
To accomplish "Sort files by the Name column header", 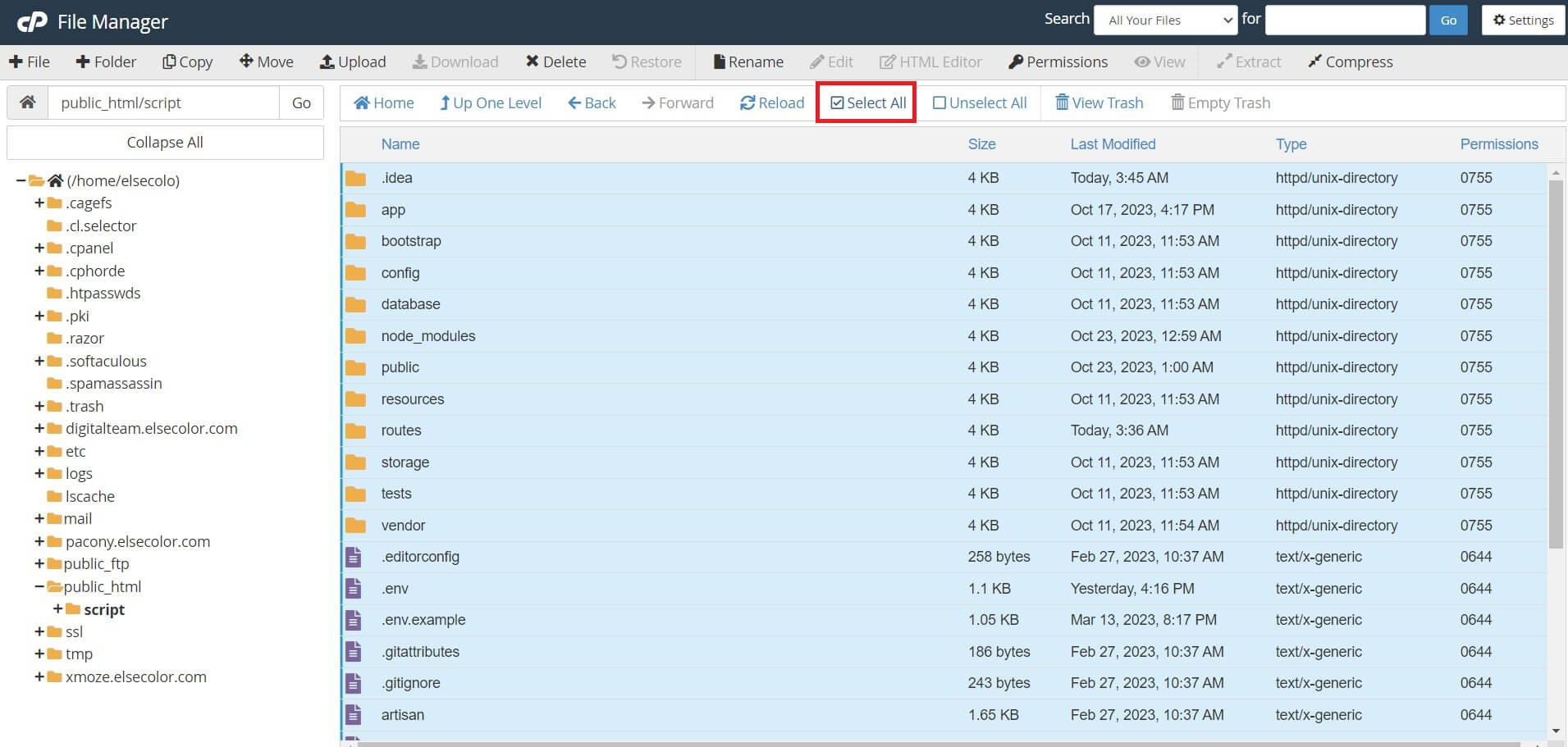I will pyautogui.click(x=400, y=144).
